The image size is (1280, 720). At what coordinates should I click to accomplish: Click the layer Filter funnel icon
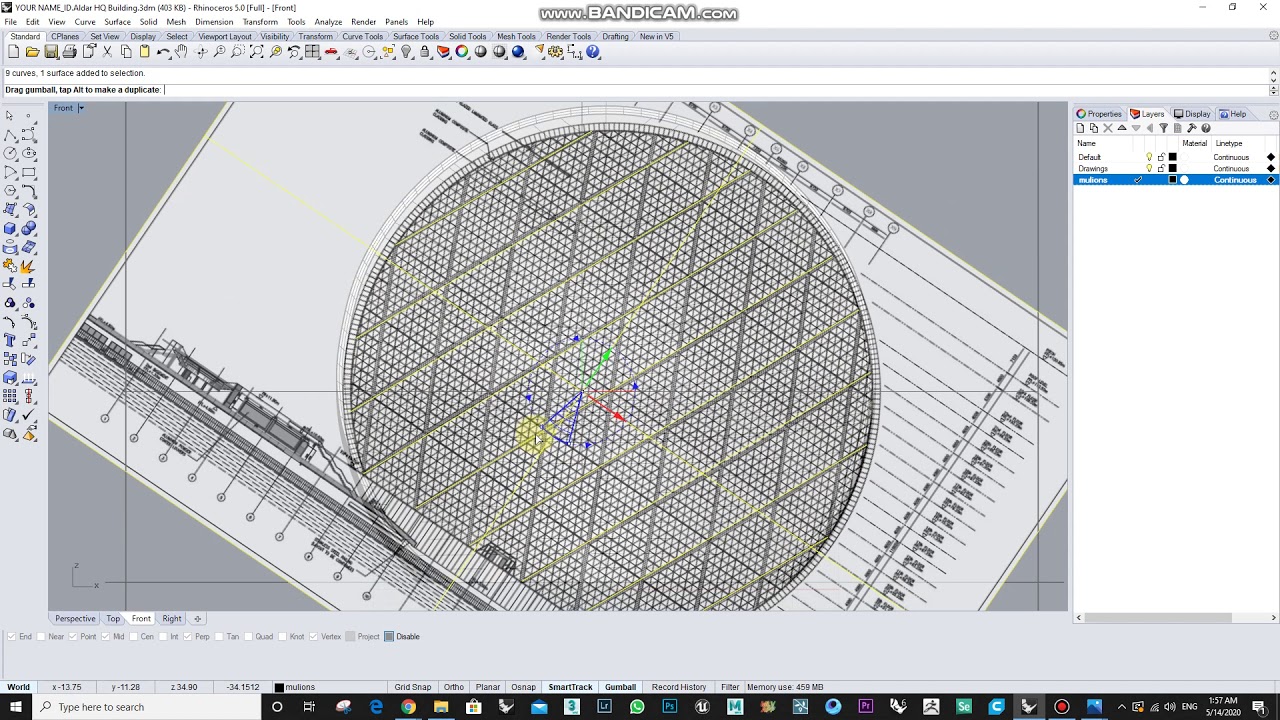(1163, 128)
